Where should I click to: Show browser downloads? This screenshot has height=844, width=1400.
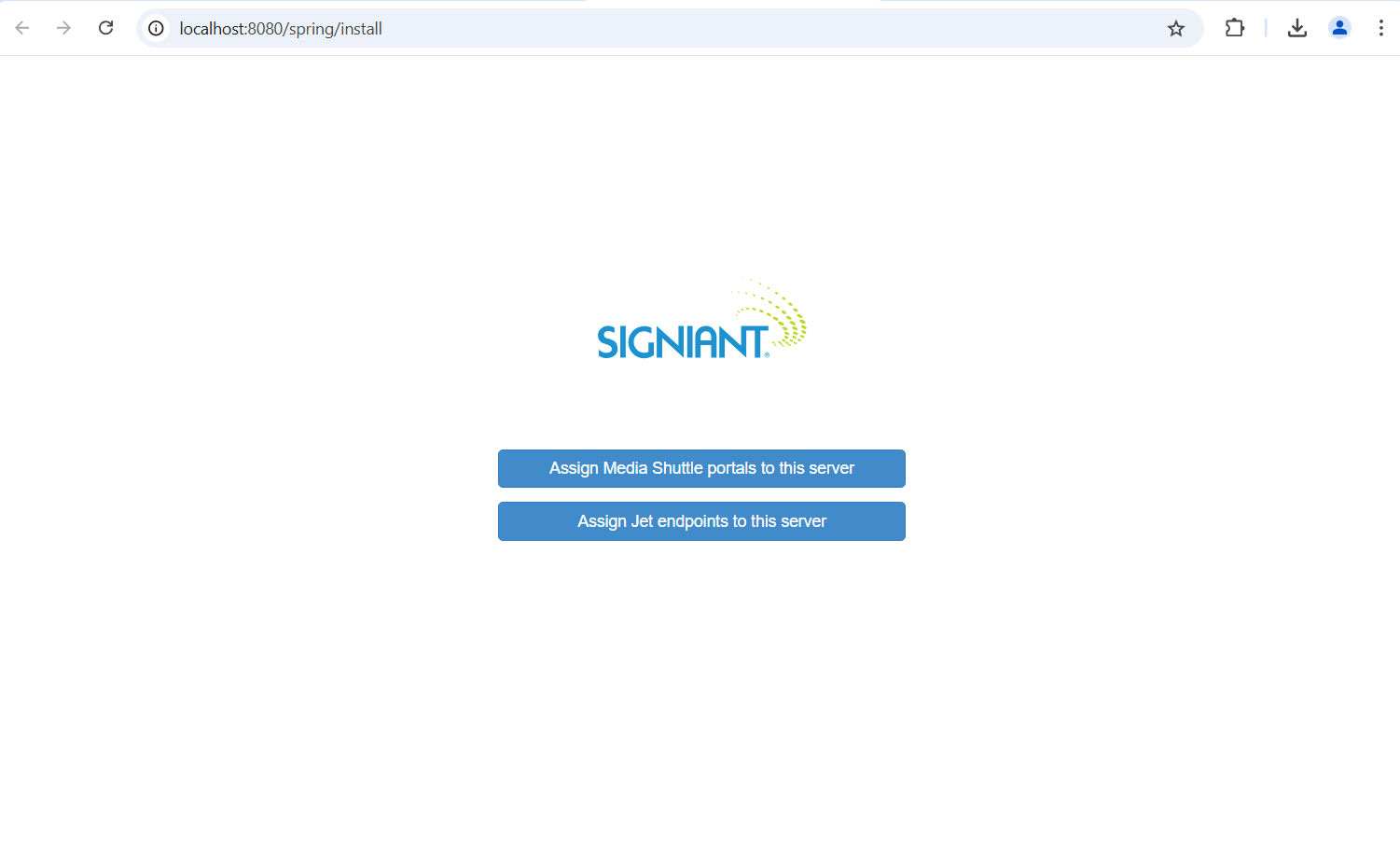1296,28
